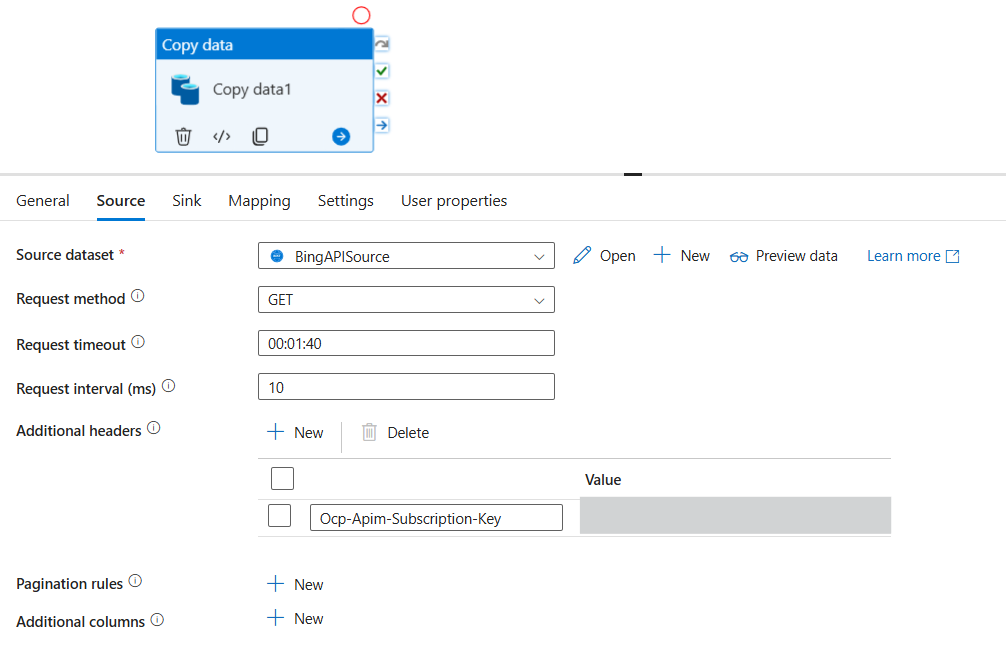The height and width of the screenshot is (649, 1006).
Task: Click Learn more link
Action: click(903, 256)
